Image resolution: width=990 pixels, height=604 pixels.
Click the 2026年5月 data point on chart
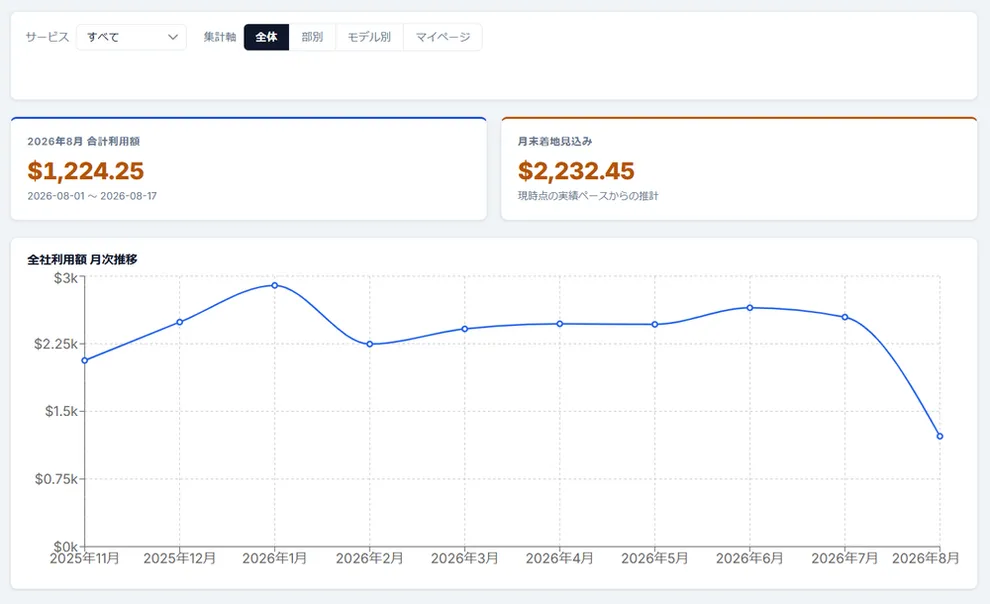coord(655,324)
